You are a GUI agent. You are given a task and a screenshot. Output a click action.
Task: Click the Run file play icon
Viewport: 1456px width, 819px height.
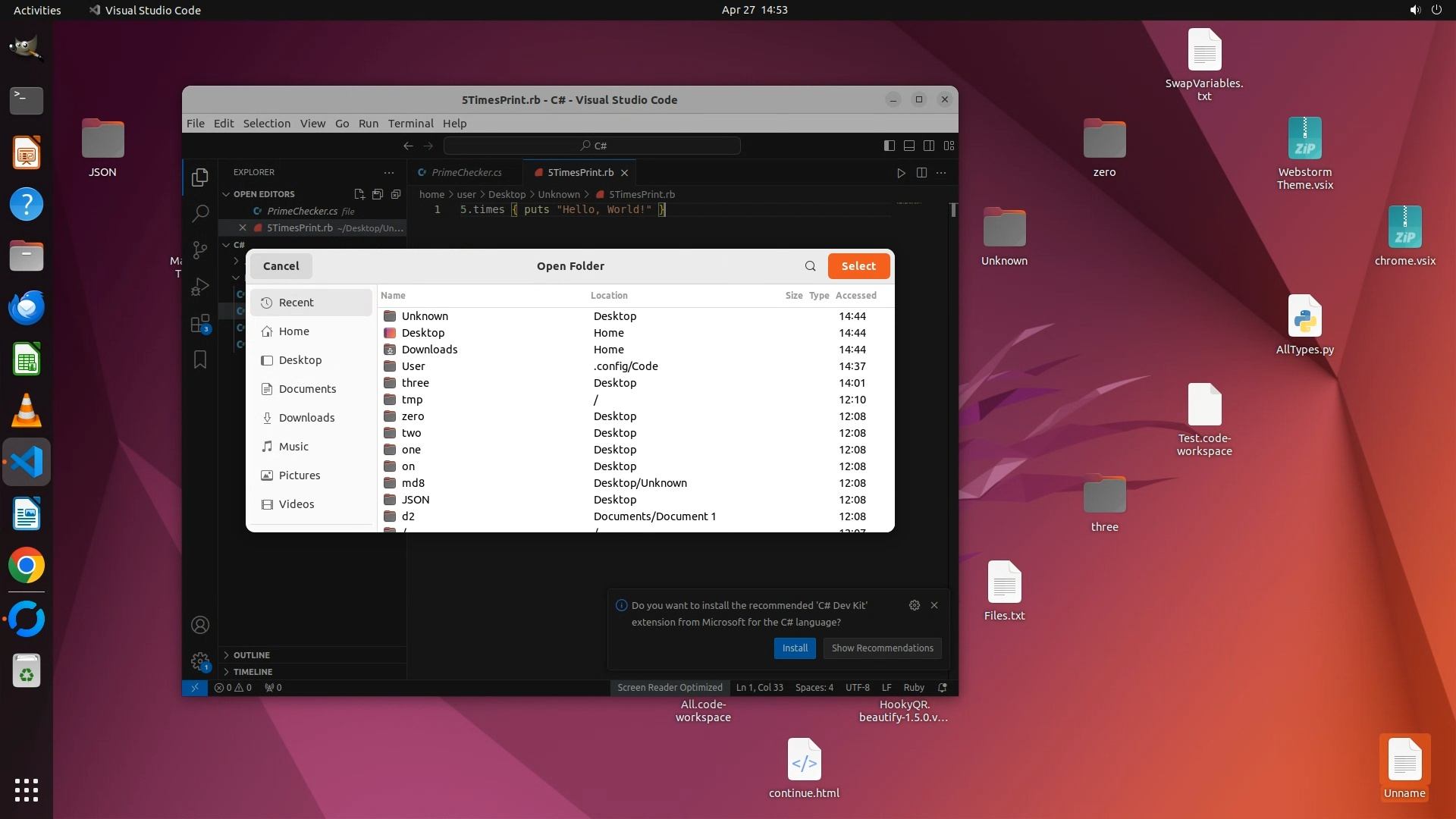pyautogui.click(x=901, y=173)
